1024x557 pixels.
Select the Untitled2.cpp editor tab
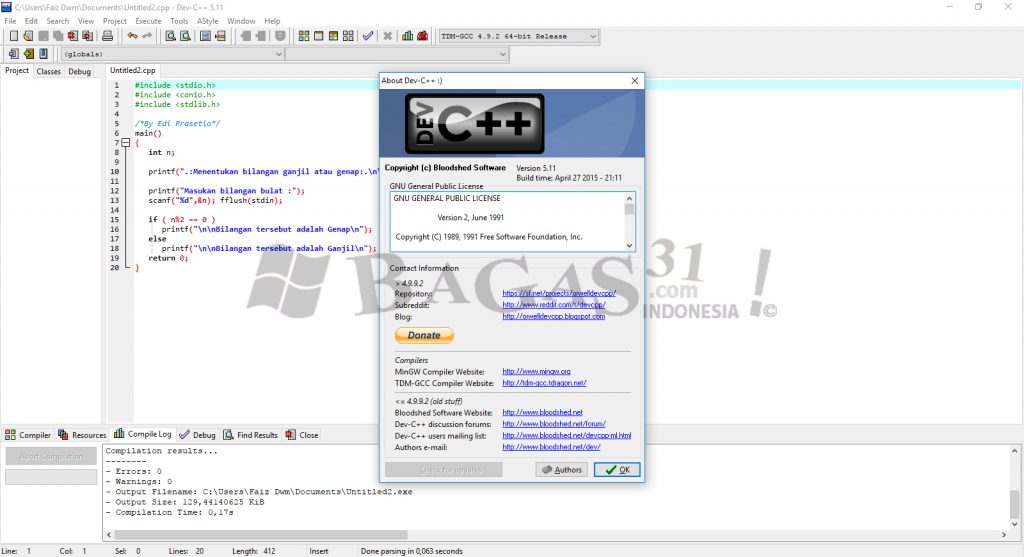tap(133, 71)
